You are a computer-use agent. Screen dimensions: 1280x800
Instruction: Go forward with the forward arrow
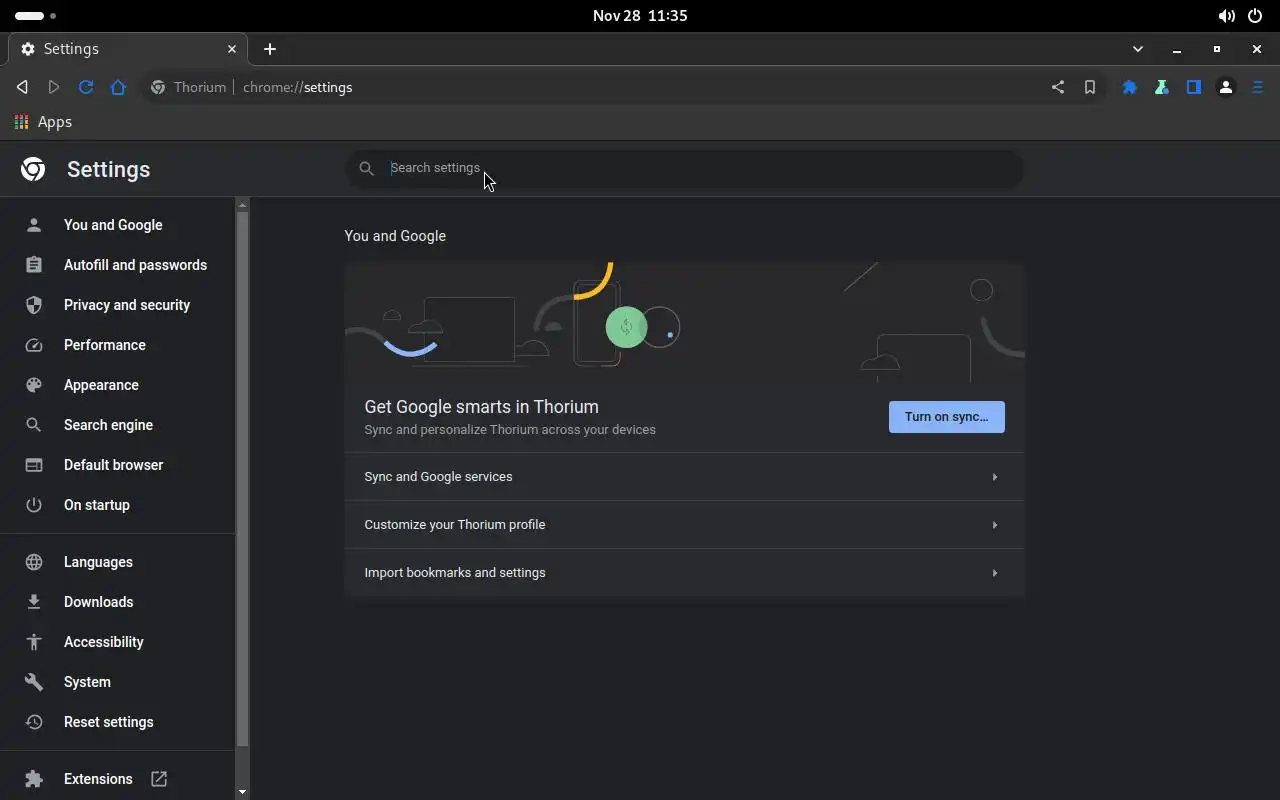(54, 87)
